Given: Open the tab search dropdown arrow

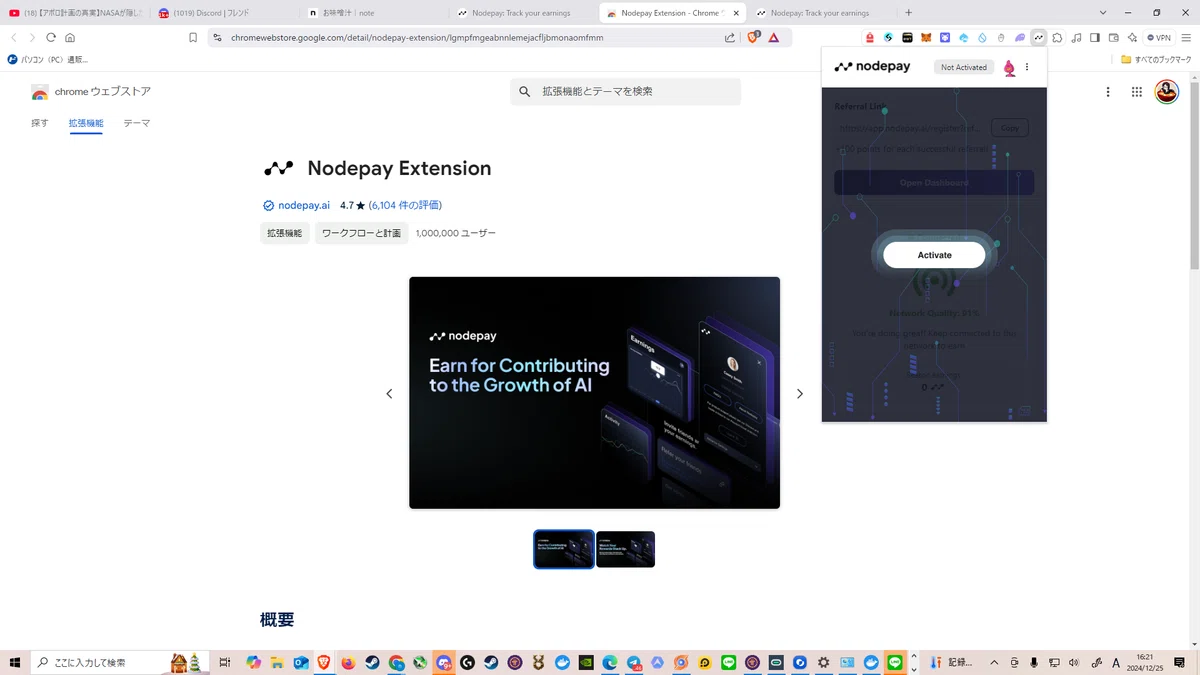Looking at the screenshot, I should (x=1103, y=13).
